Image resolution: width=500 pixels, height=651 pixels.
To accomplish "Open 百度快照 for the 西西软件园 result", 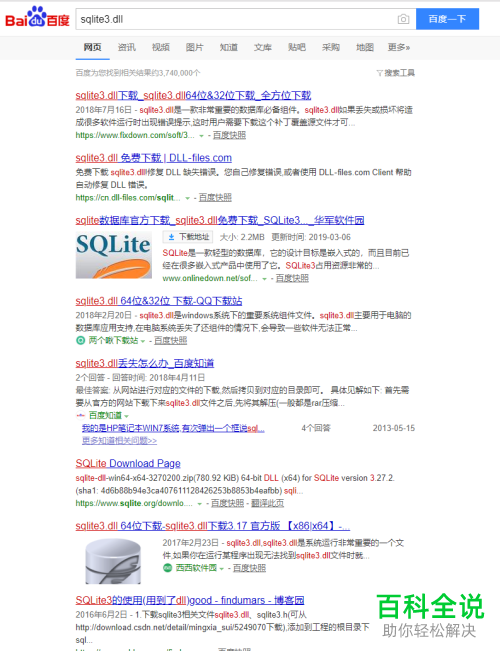I will pos(249,568).
